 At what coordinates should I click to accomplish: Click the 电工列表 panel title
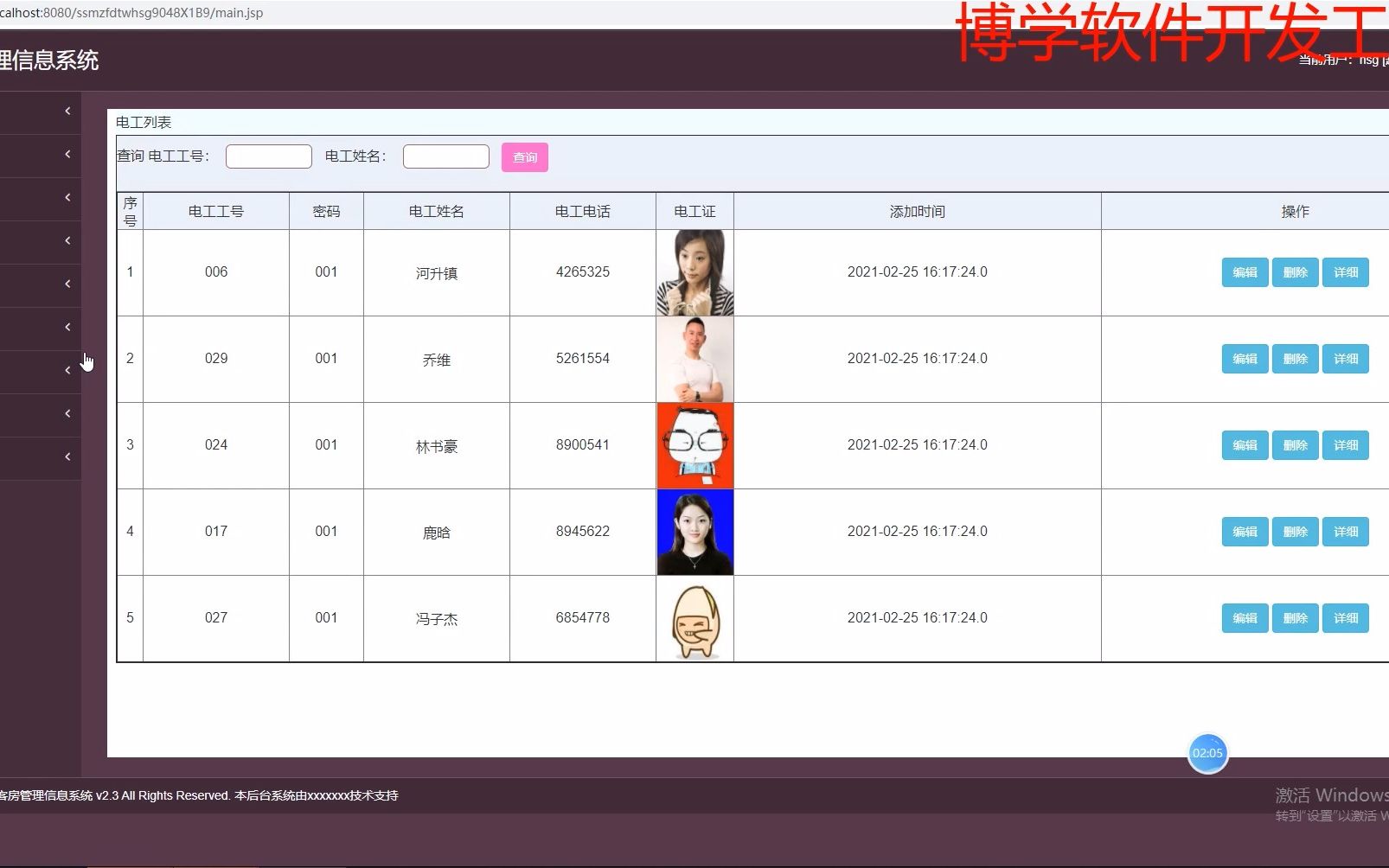coord(144,122)
